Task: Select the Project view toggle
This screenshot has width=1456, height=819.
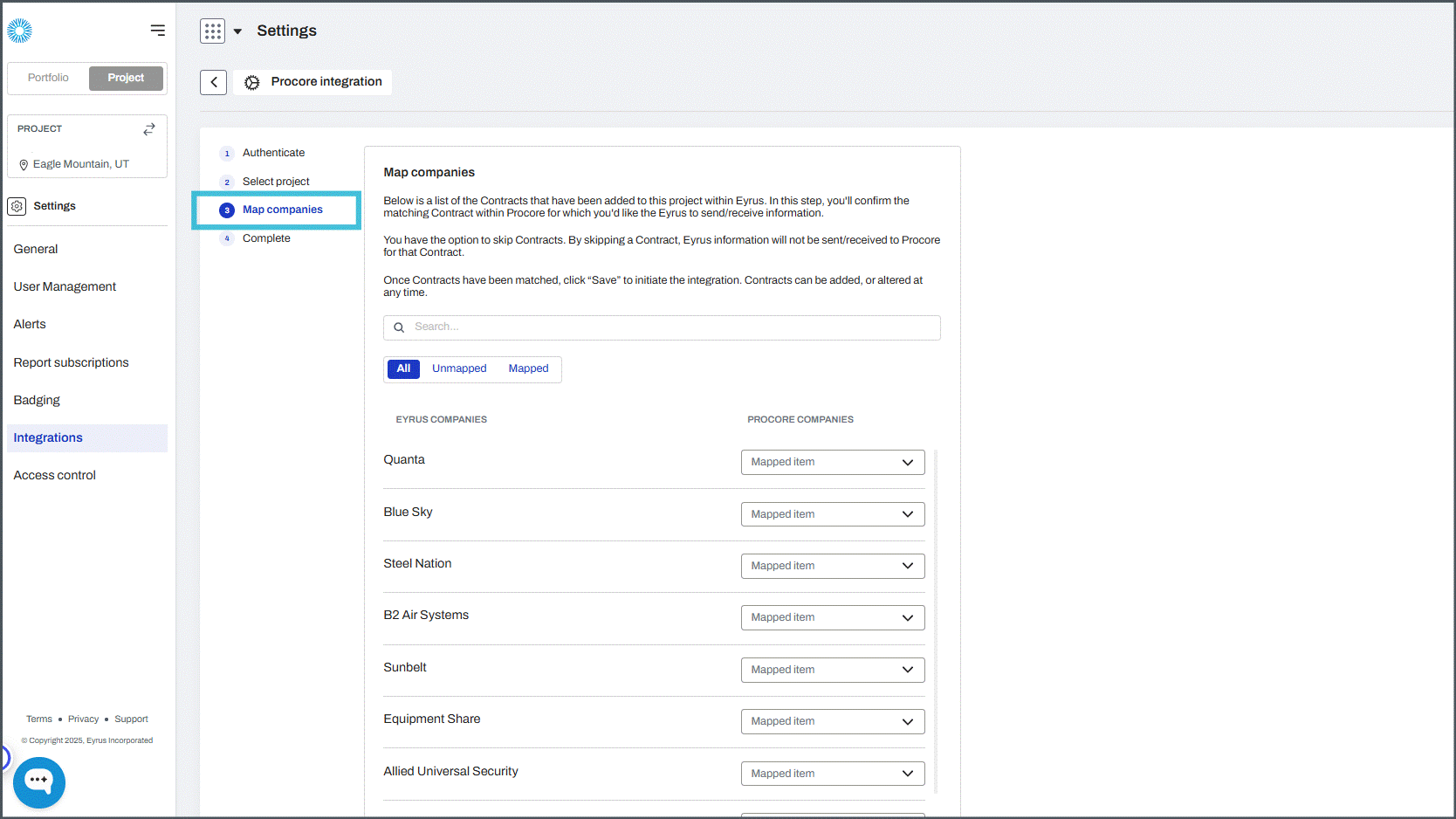Action: tap(126, 78)
